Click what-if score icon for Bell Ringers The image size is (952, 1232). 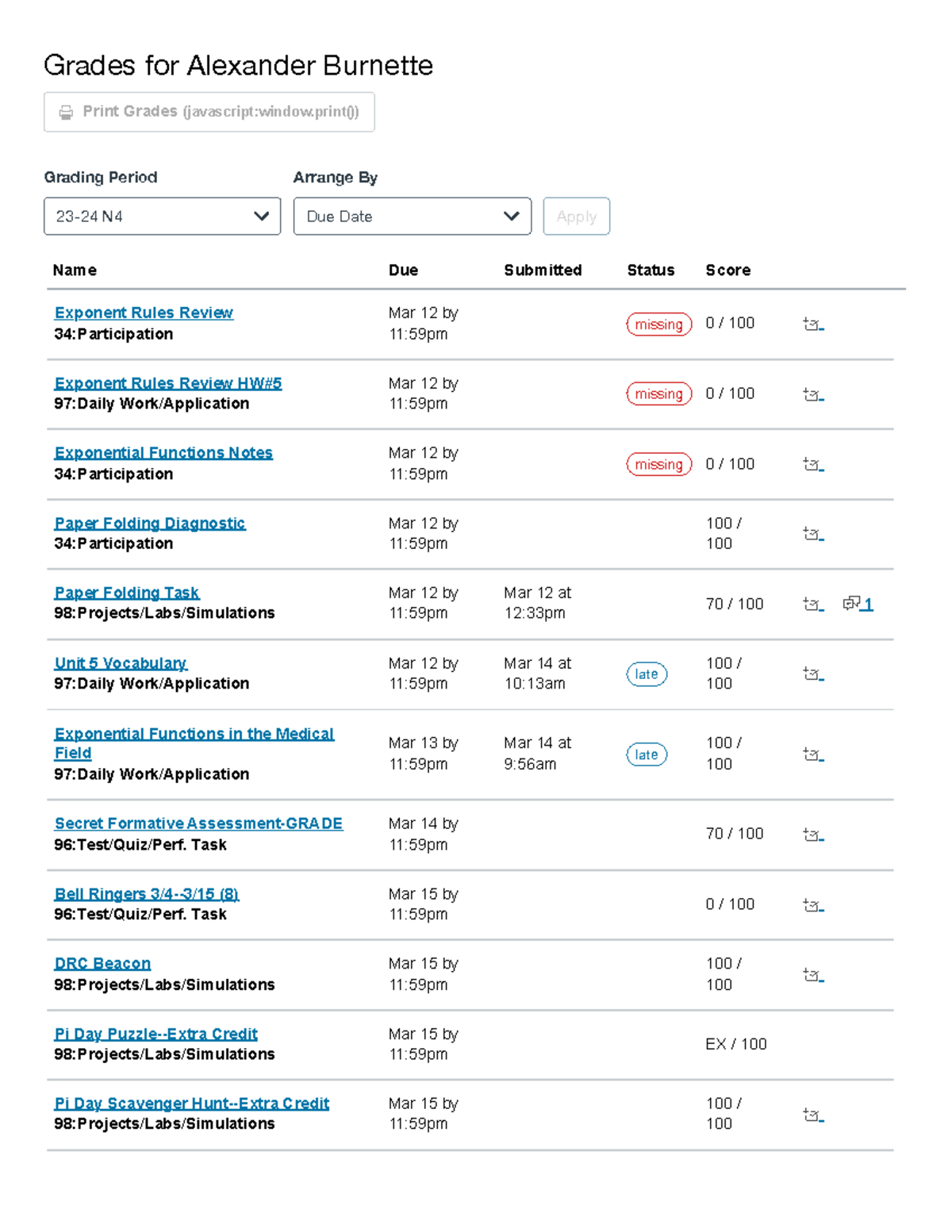pyautogui.click(x=813, y=904)
